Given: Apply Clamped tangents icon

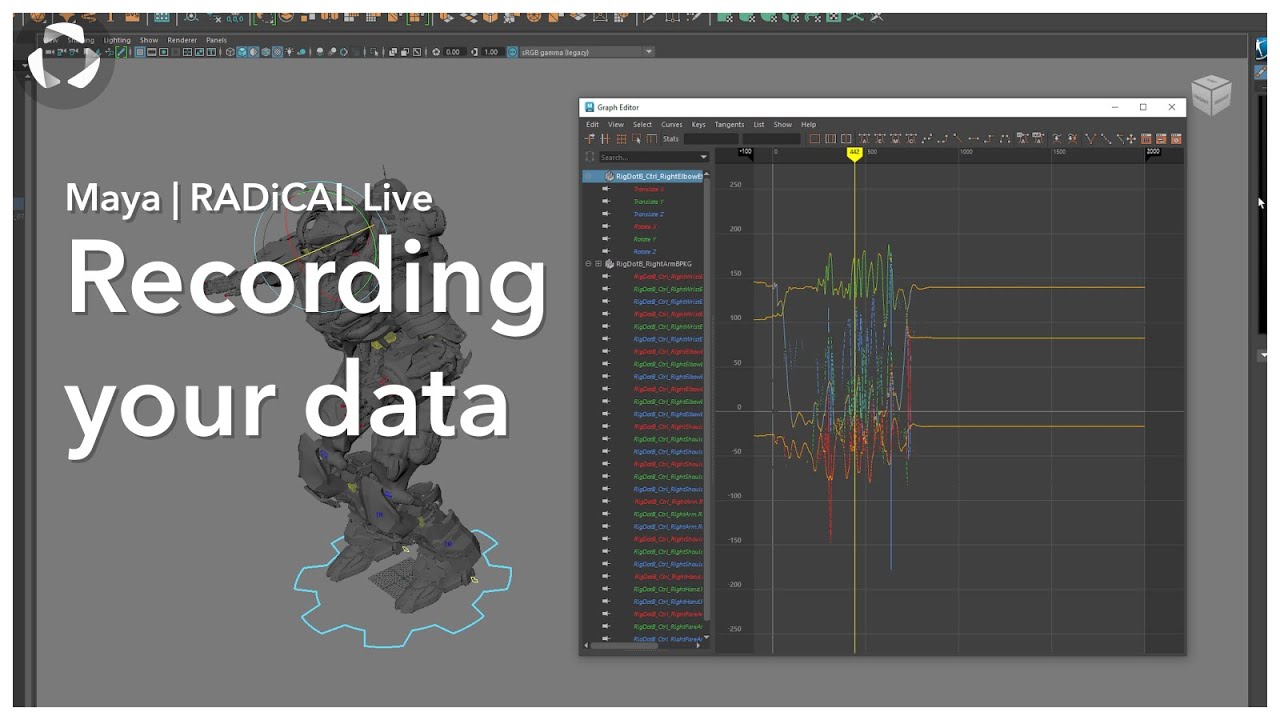Looking at the screenshot, I should [x=943, y=138].
